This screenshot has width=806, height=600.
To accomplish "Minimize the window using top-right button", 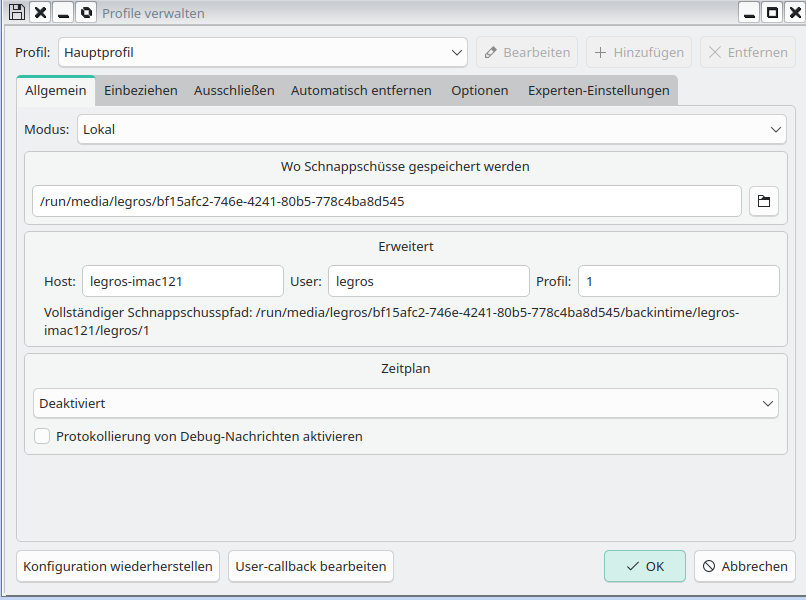I will (x=750, y=13).
